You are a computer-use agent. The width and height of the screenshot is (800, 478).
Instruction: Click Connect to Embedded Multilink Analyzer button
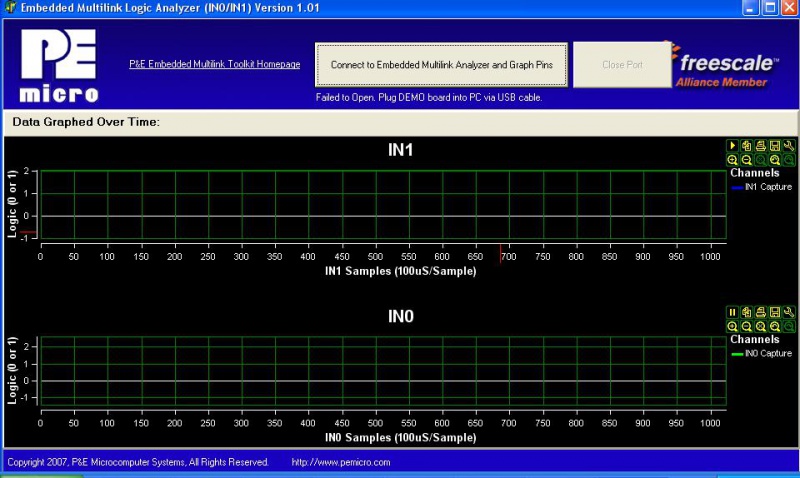click(x=442, y=65)
